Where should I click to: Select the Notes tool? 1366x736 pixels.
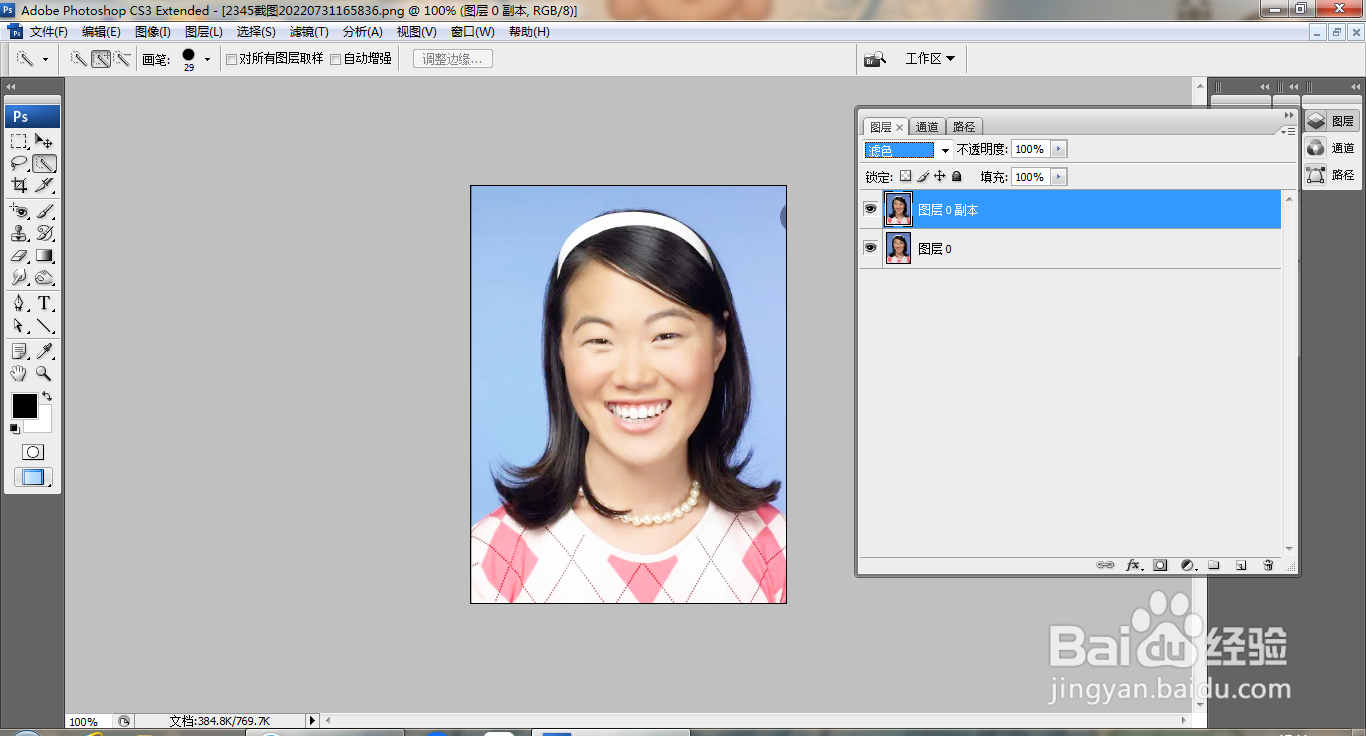click(19, 351)
